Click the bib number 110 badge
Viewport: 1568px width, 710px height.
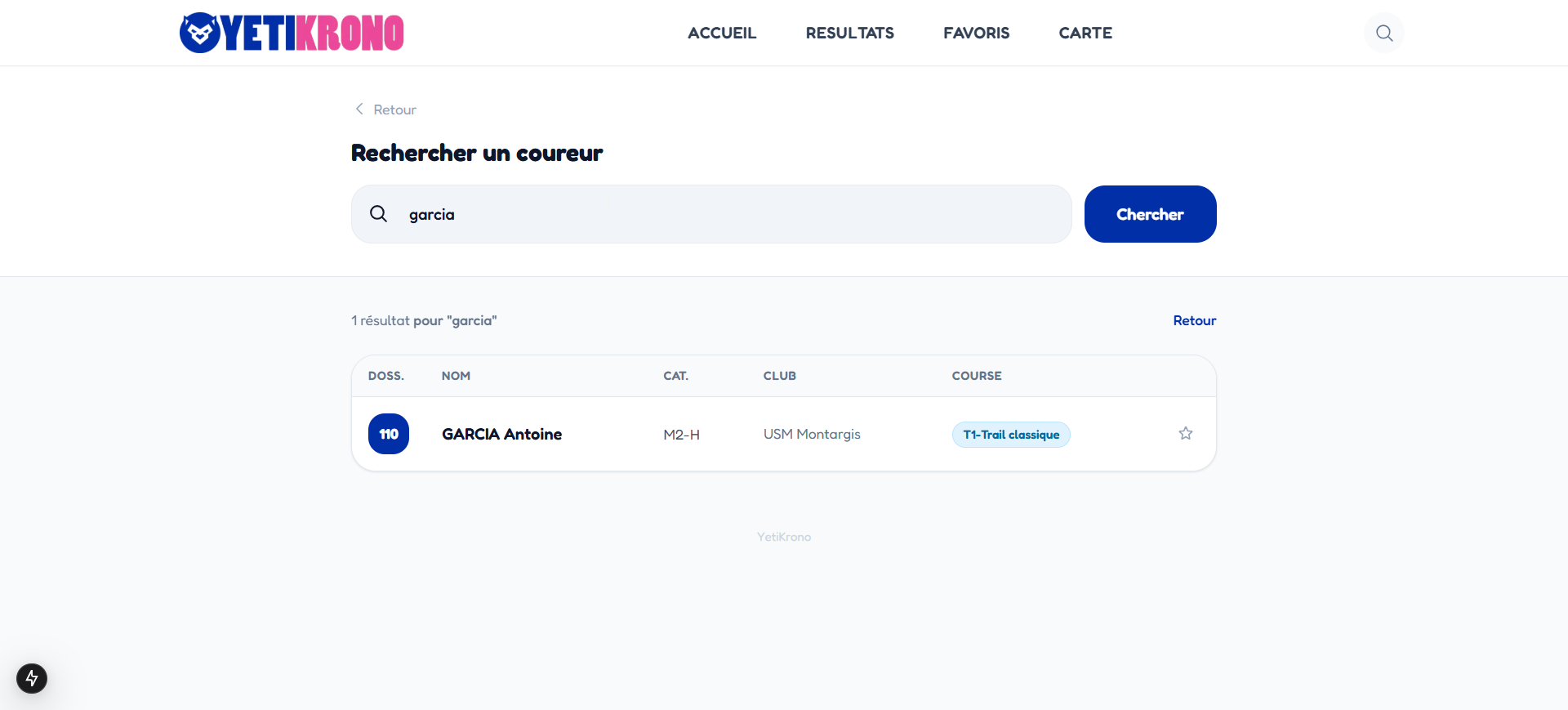tap(389, 434)
